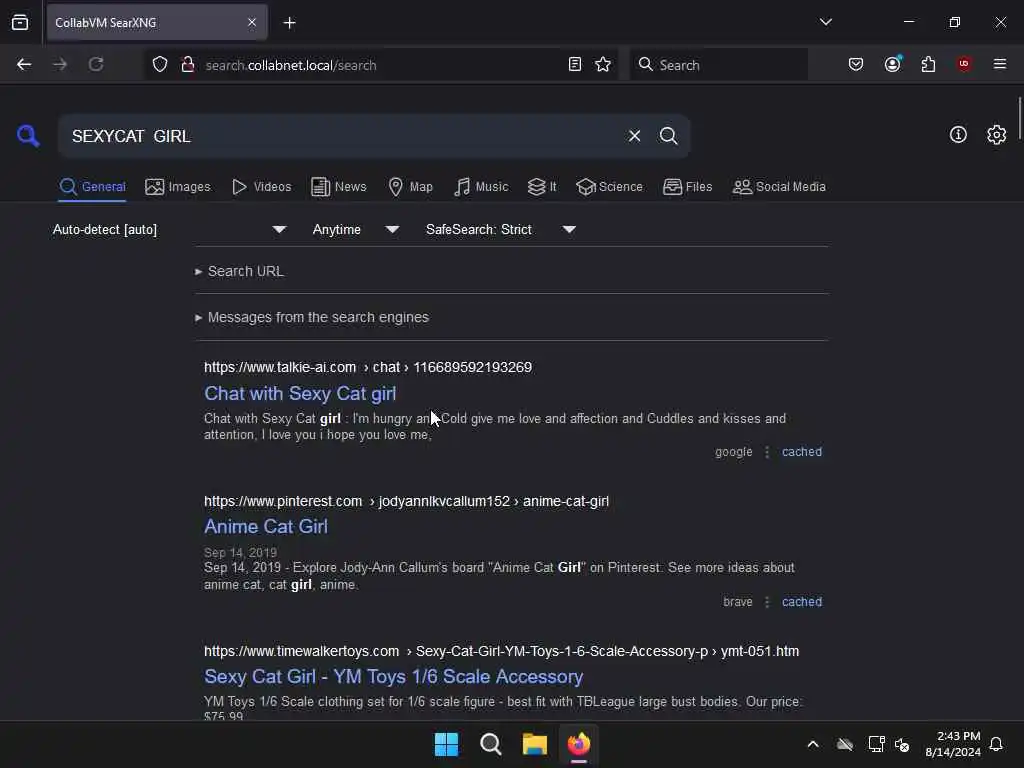
Task: Open cached link for brave result
Action: click(x=802, y=602)
